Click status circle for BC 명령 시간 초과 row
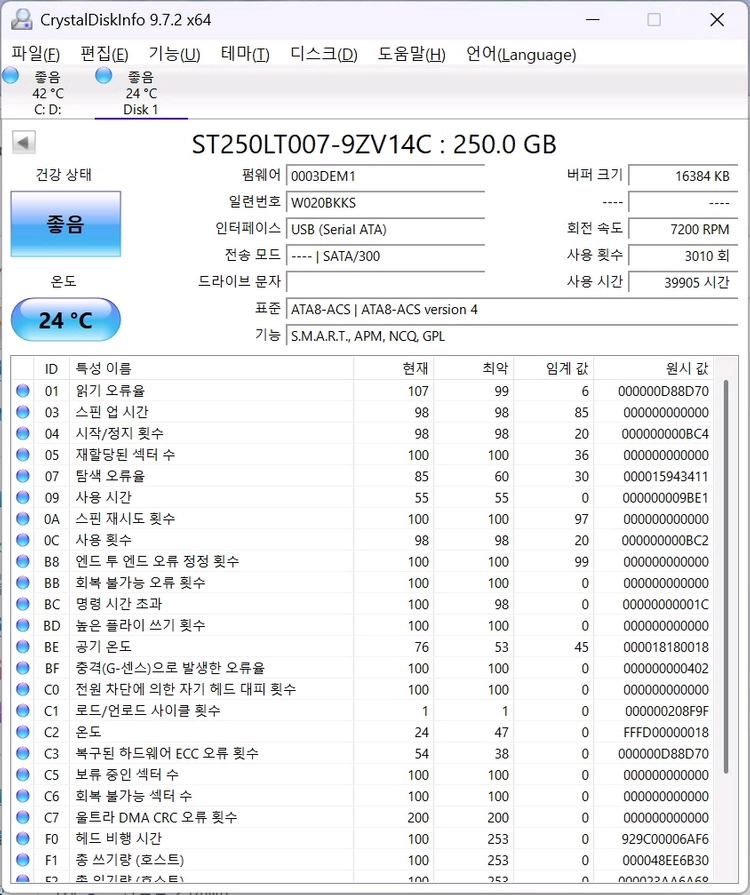Image resolution: width=750 pixels, height=895 pixels. [22, 603]
